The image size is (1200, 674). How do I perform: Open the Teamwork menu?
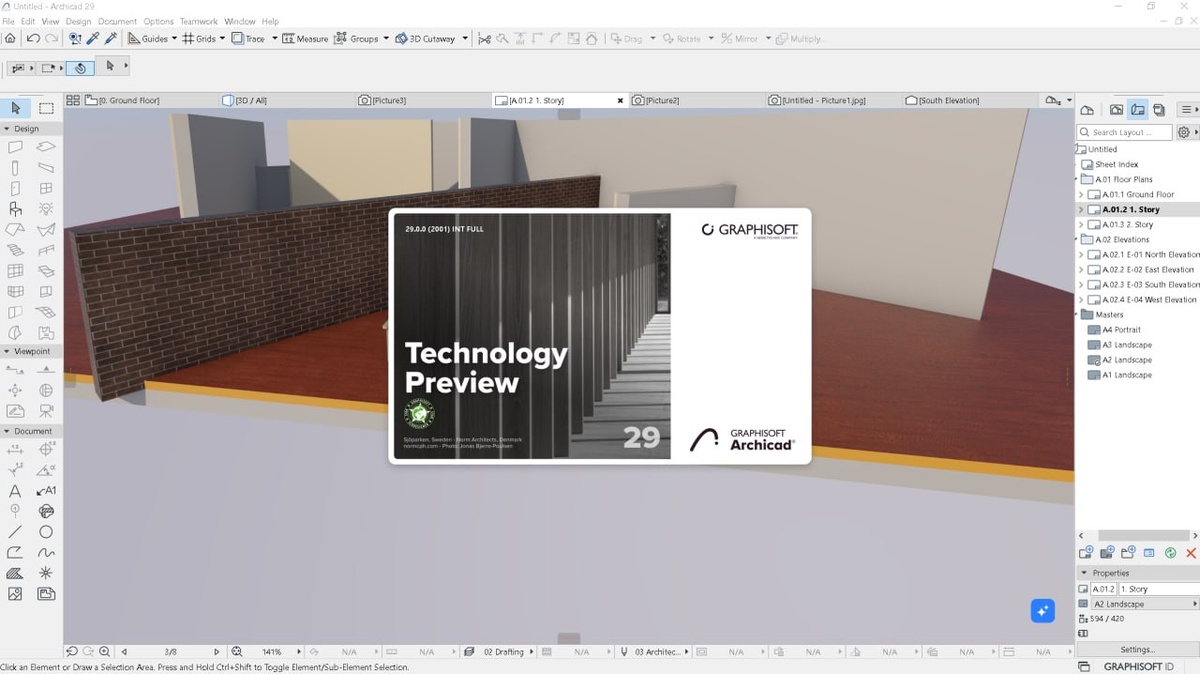point(198,21)
